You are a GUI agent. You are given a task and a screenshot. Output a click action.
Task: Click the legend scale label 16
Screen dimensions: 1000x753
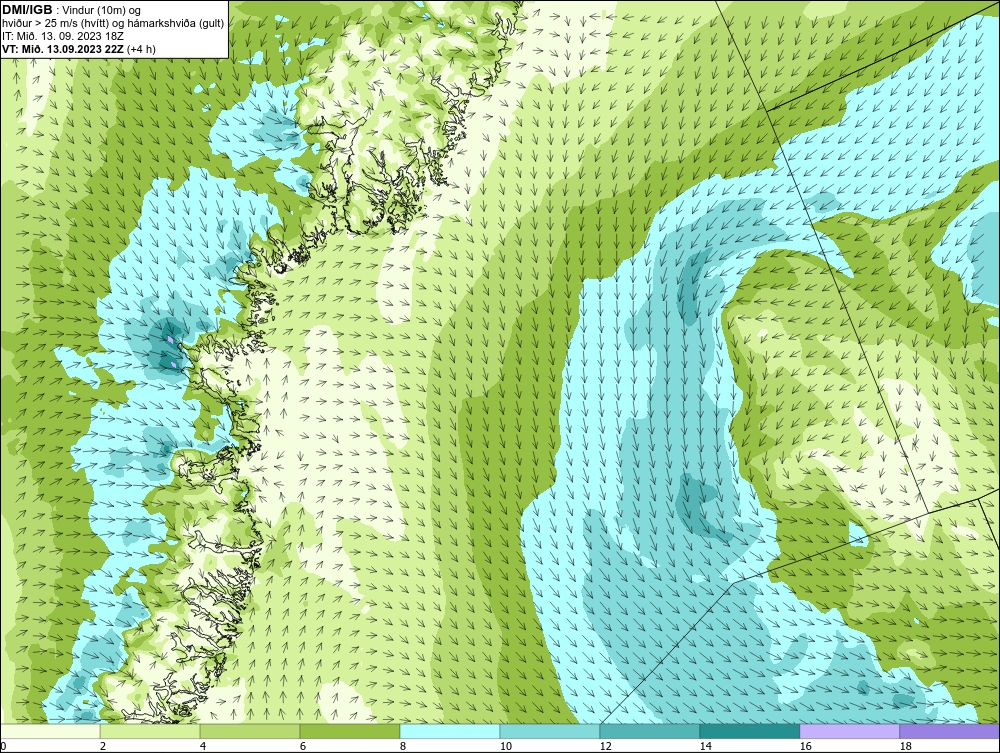[x=805, y=746]
